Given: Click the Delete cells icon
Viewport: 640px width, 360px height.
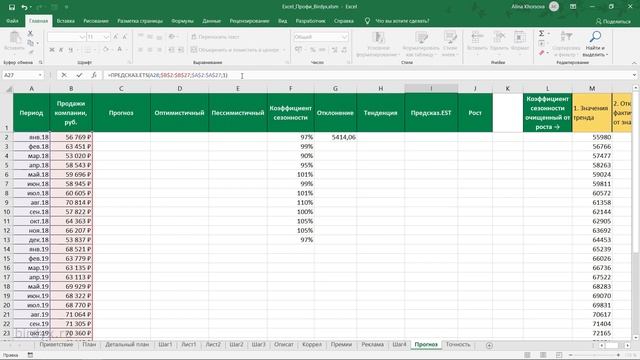Looking at the screenshot, I should [x=499, y=38].
